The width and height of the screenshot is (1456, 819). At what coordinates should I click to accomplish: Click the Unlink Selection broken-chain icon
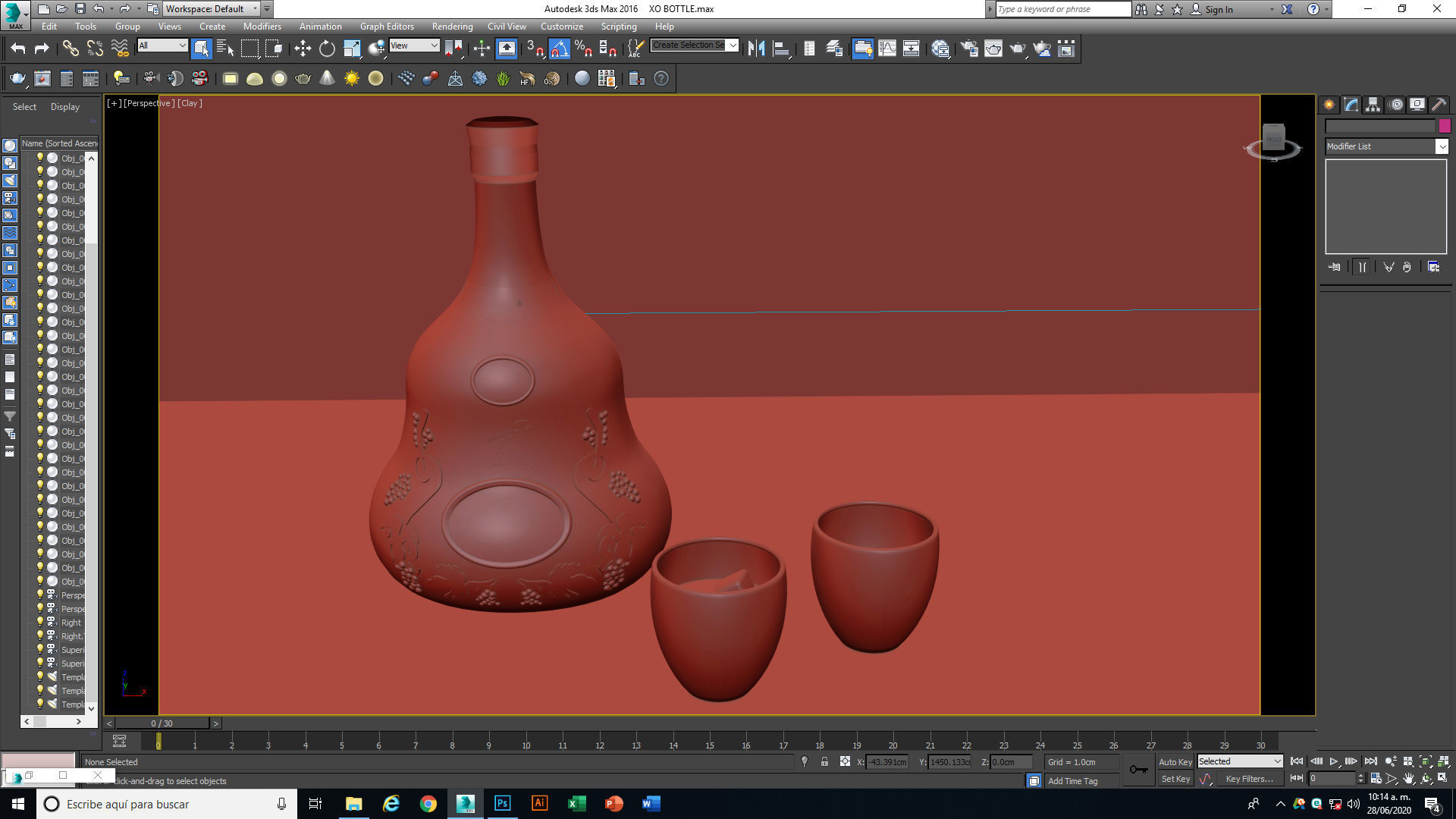pos(95,49)
